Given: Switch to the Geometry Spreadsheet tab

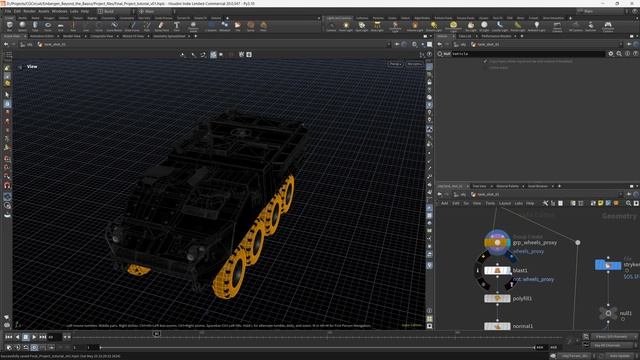Looking at the screenshot, I should pyautogui.click(x=169, y=36).
